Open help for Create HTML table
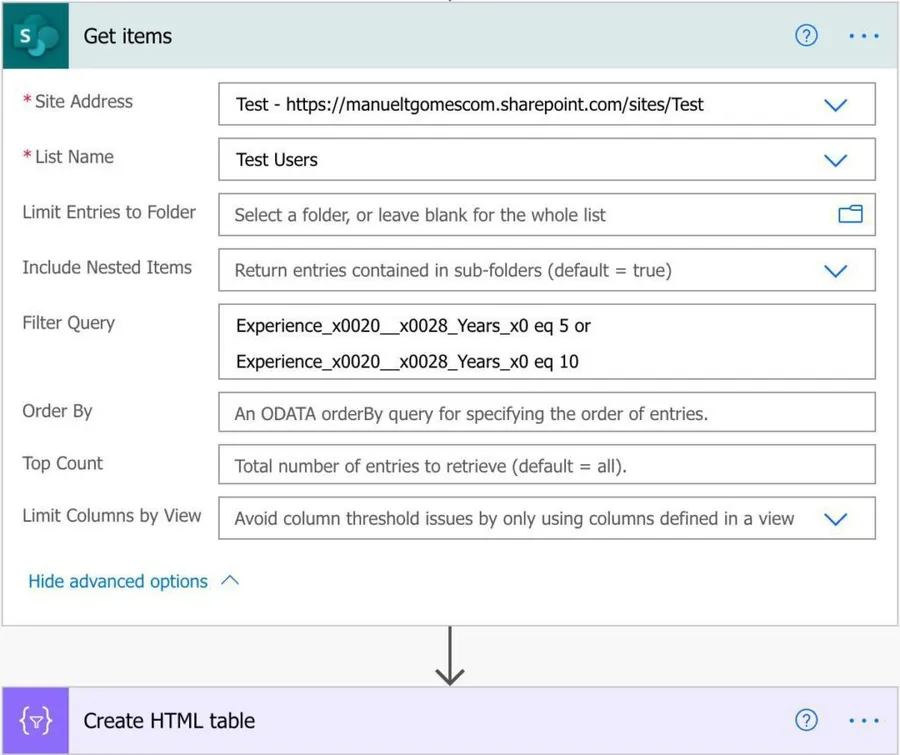Viewport: 900px width, 755px height. pos(806,721)
